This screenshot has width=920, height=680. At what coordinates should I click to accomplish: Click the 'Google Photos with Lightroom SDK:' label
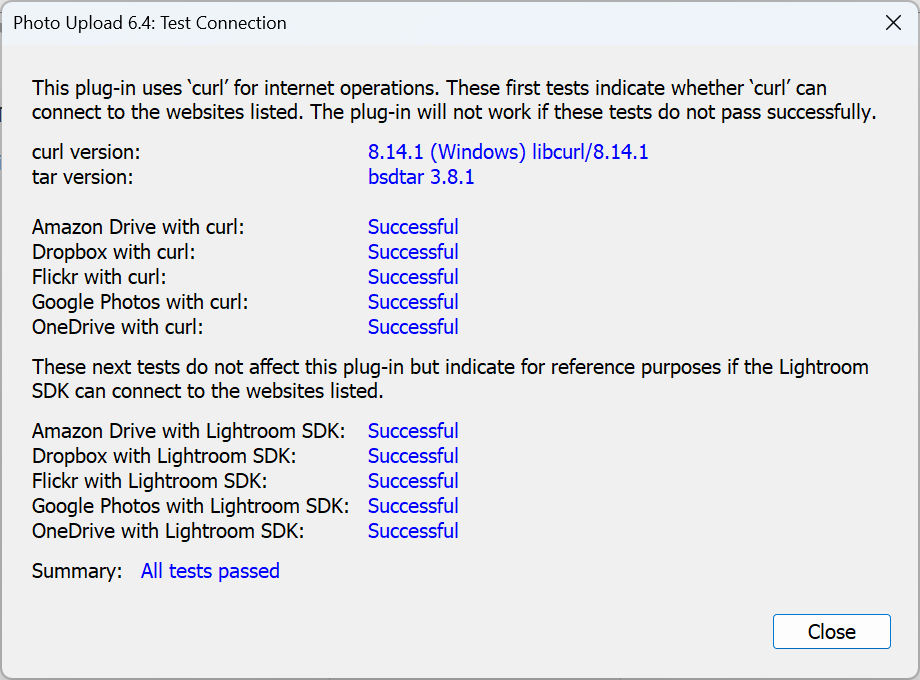tap(190, 507)
